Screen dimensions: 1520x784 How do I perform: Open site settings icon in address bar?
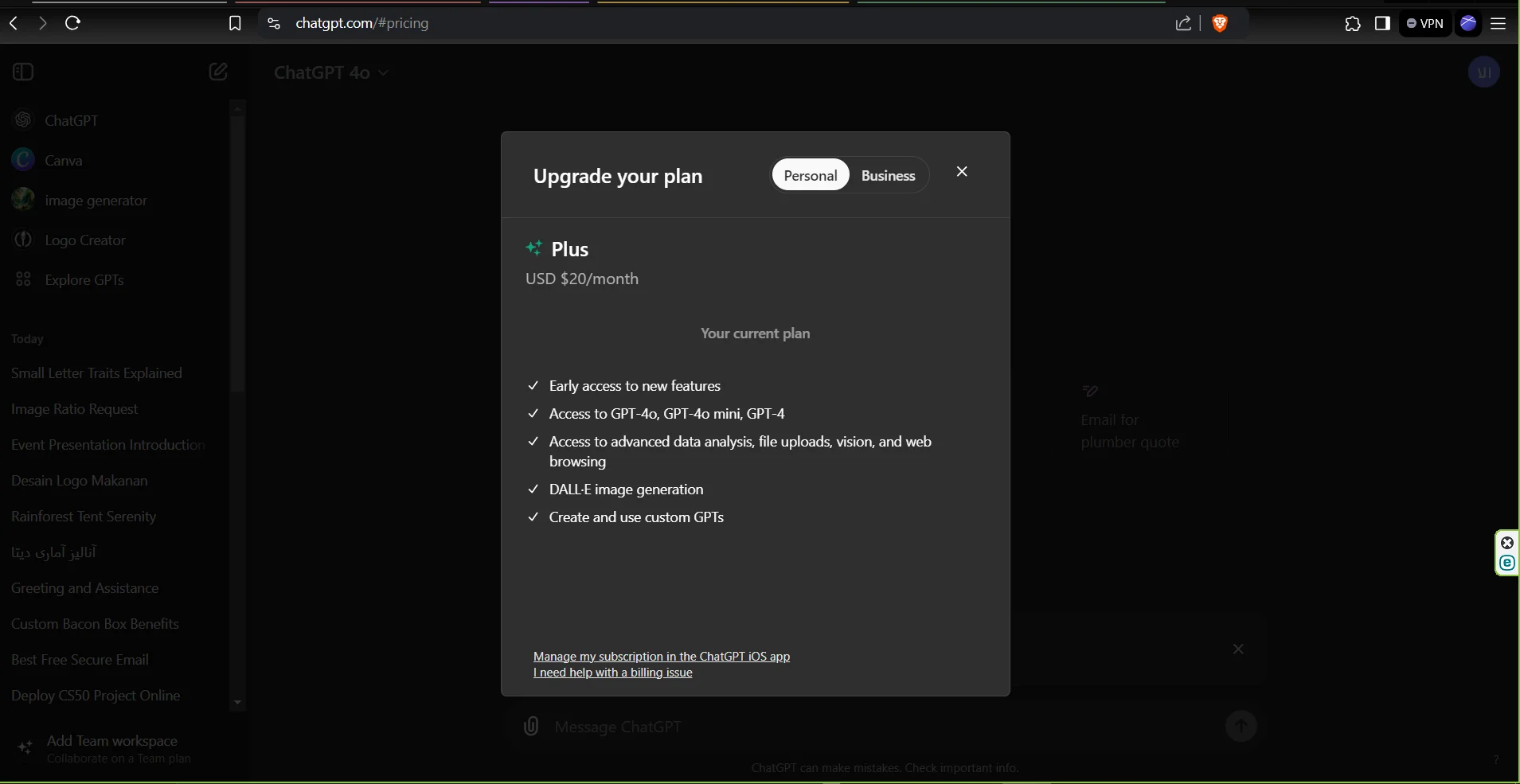point(274,24)
